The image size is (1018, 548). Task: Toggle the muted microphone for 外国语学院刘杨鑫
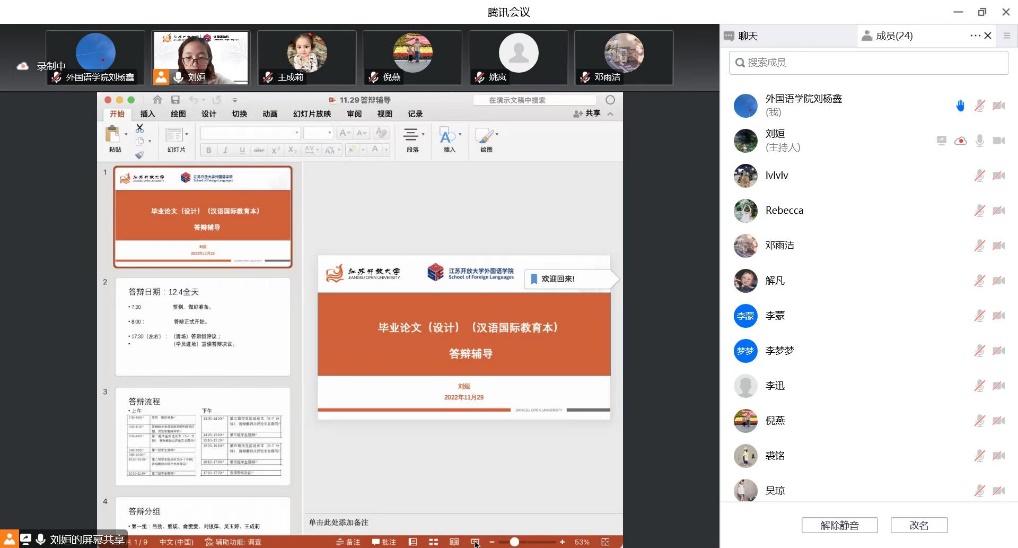(x=979, y=105)
